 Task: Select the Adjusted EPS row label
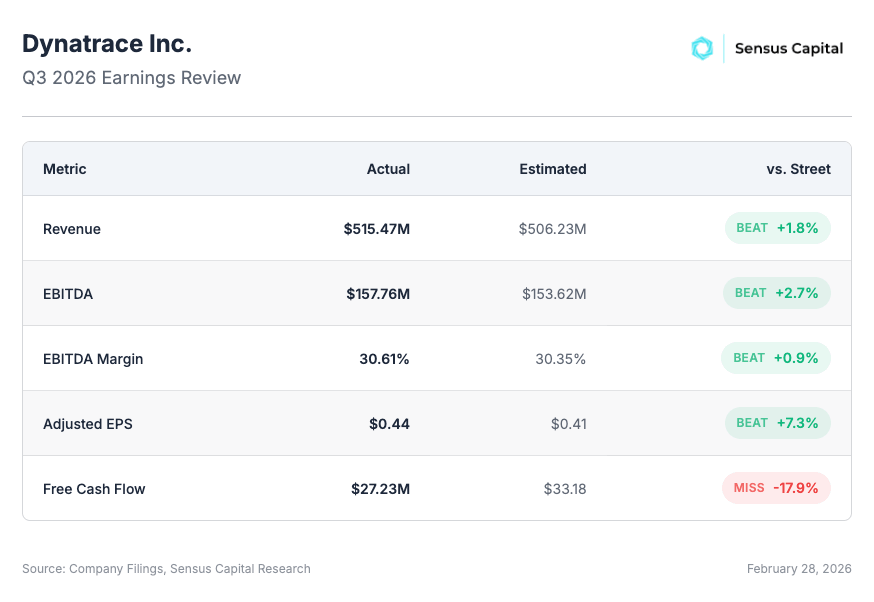88,424
